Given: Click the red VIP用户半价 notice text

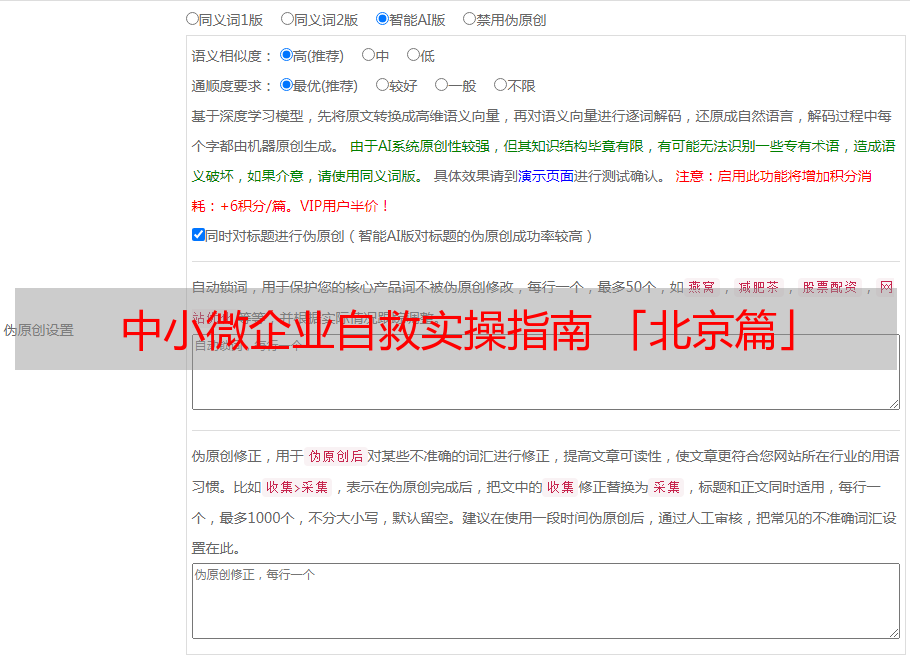Looking at the screenshot, I should pos(345,206).
